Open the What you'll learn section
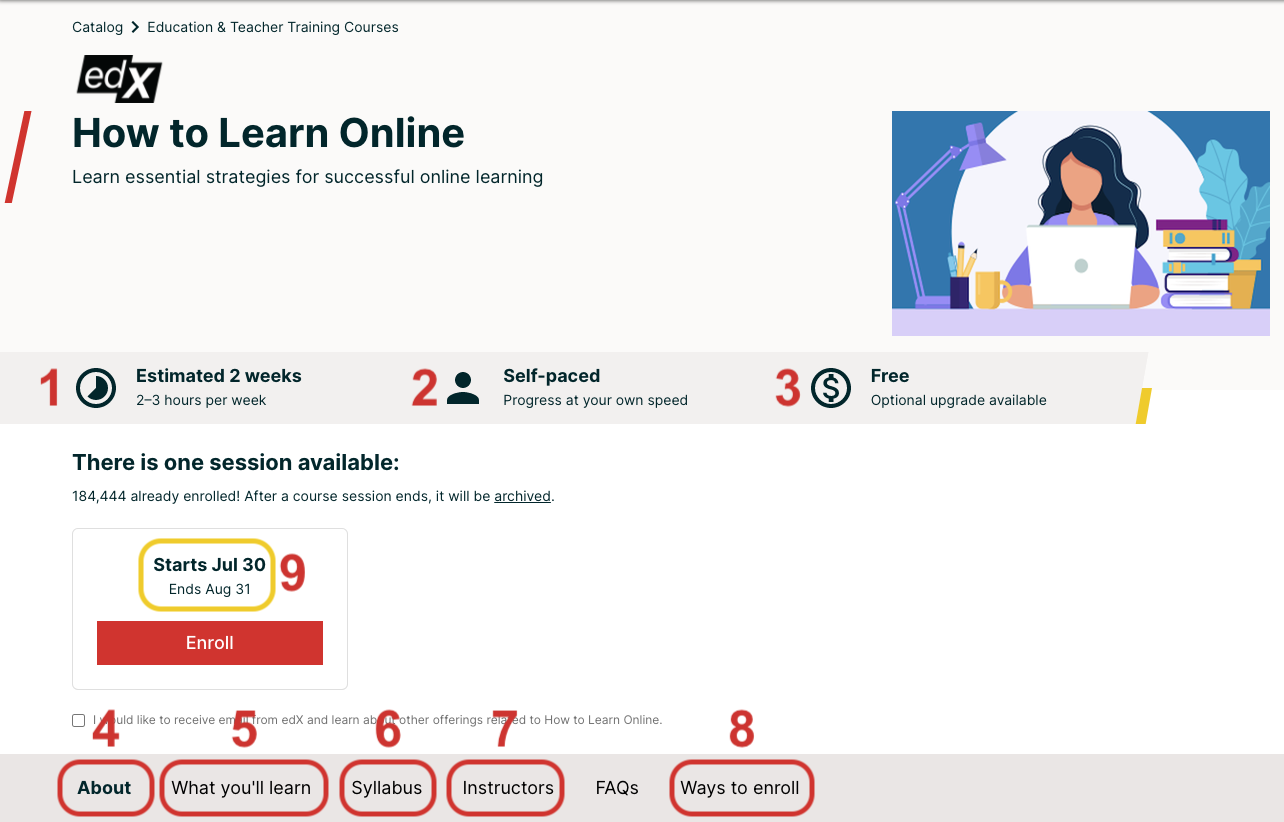This screenshot has height=822, width=1284. [x=243, y=788]
